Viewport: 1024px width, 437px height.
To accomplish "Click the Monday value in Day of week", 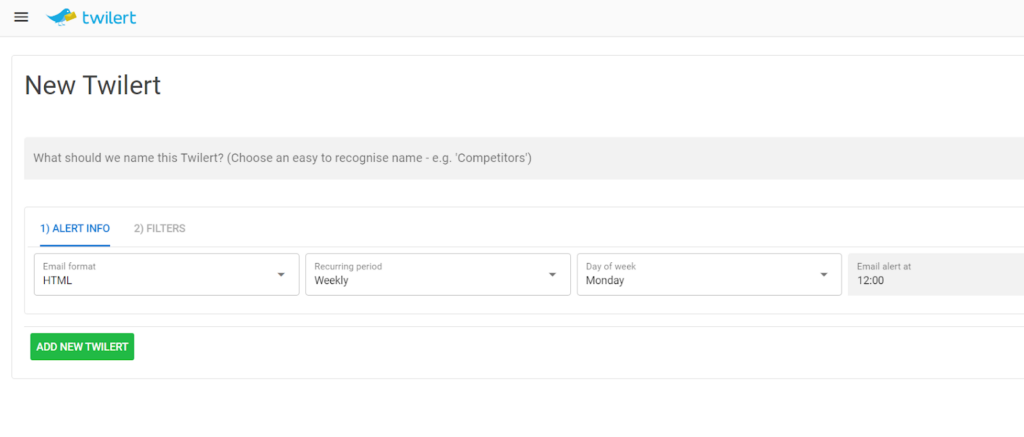I will 605,281.
